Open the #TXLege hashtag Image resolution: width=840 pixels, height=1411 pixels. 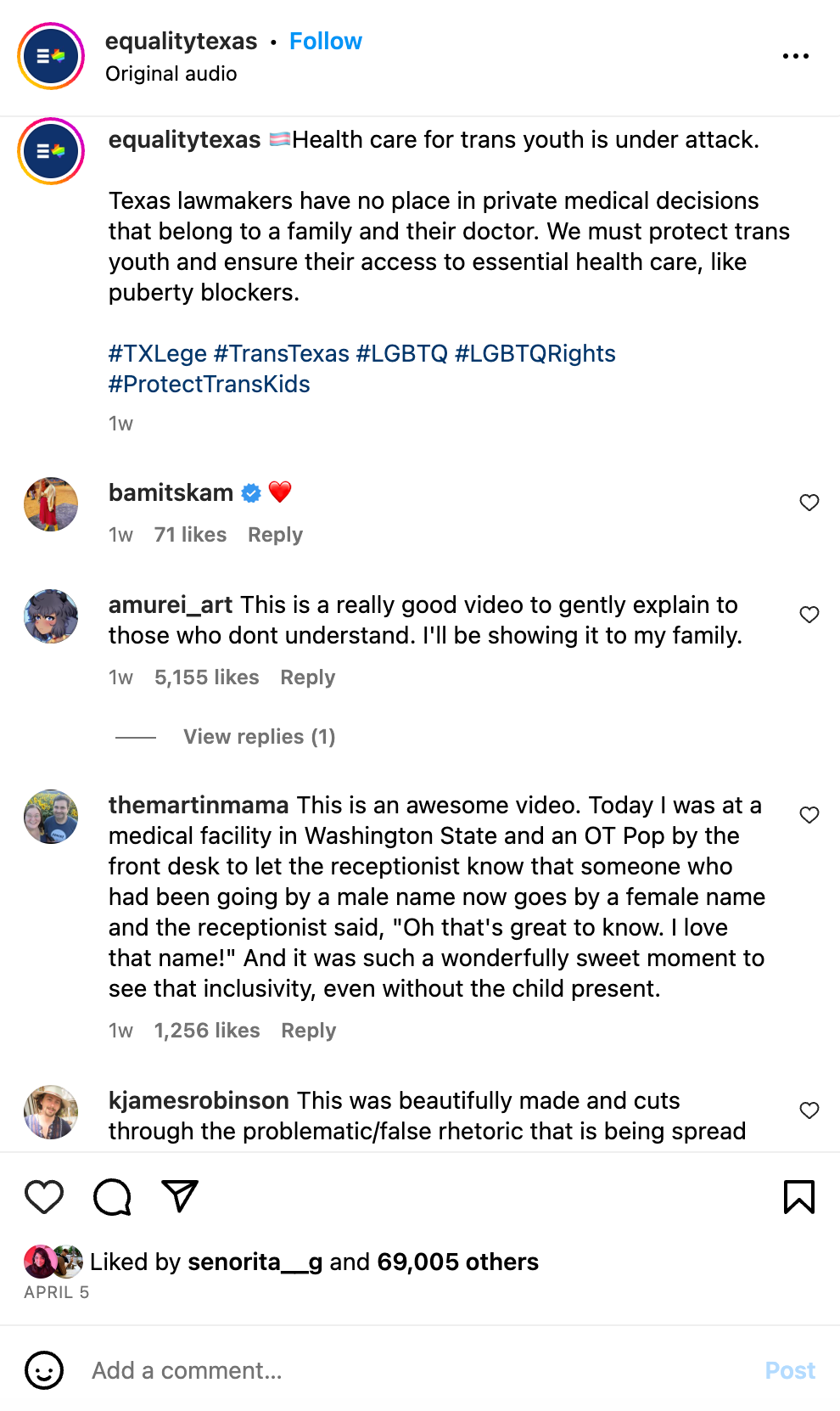point(158,354)
